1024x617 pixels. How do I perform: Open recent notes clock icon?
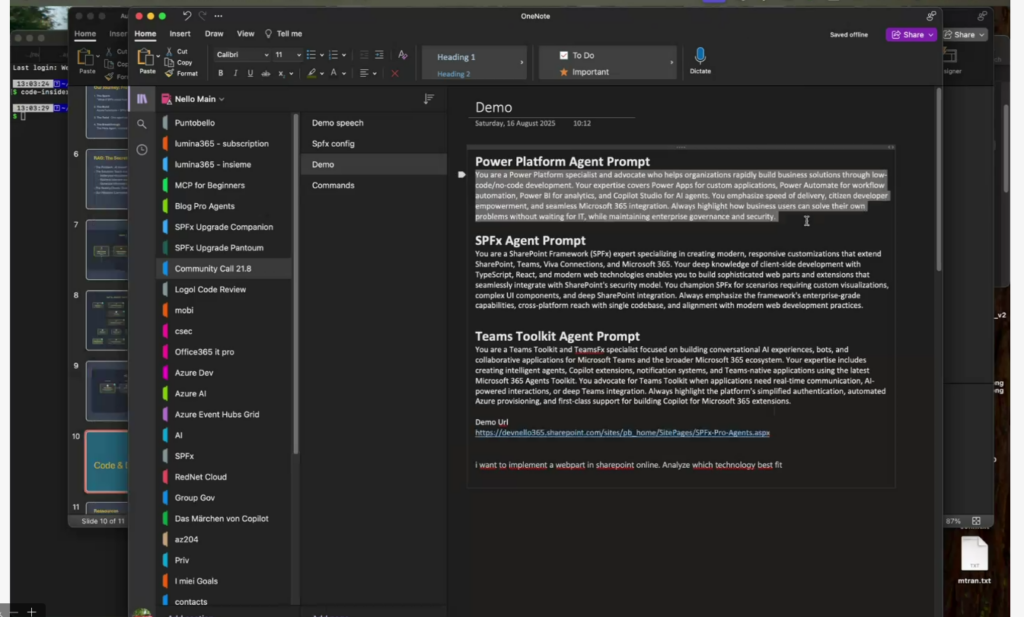(142, 150)
